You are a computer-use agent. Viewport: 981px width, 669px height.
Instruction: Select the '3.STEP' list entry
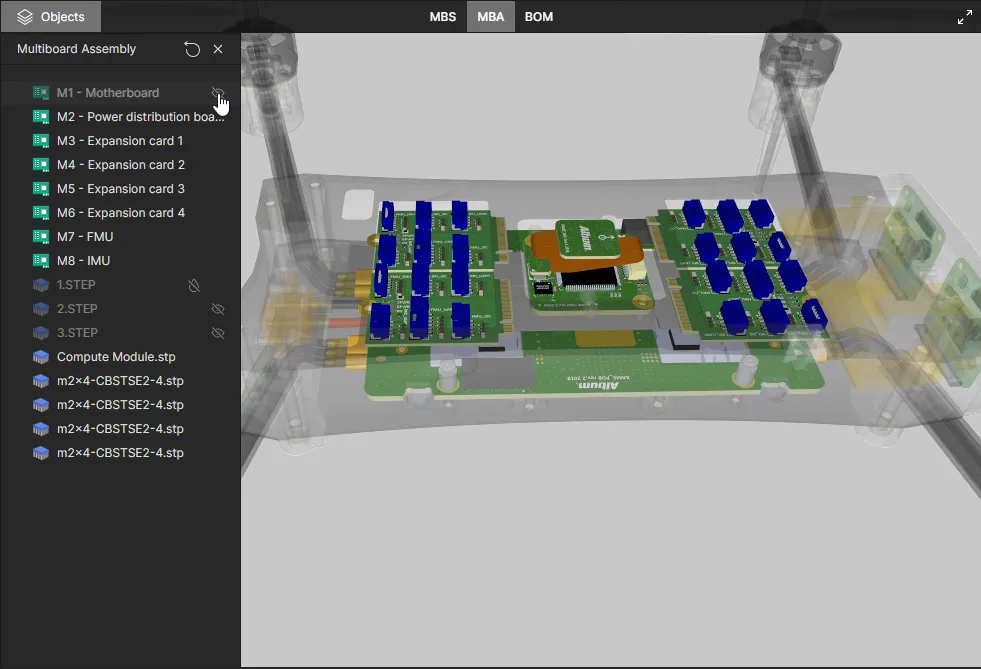77,332
